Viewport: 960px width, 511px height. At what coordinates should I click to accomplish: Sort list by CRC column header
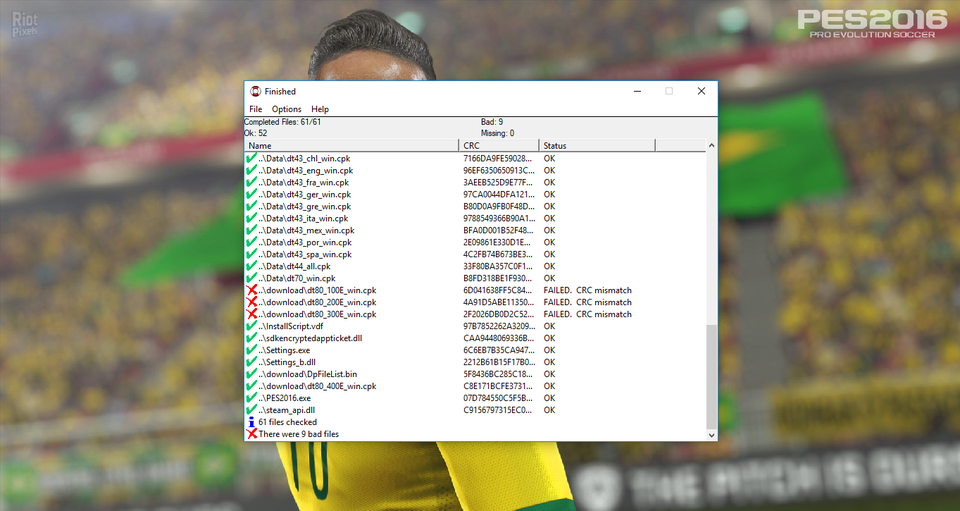click(499, 146)
